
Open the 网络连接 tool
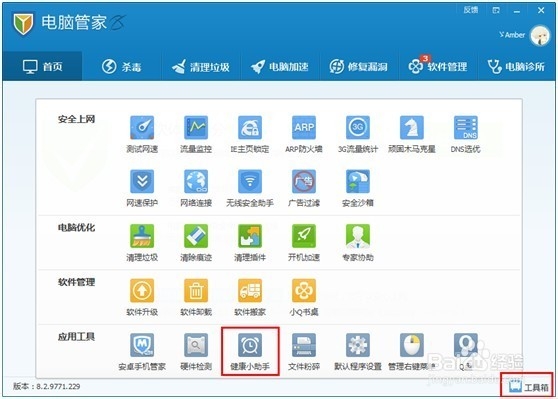pos(196,189)
